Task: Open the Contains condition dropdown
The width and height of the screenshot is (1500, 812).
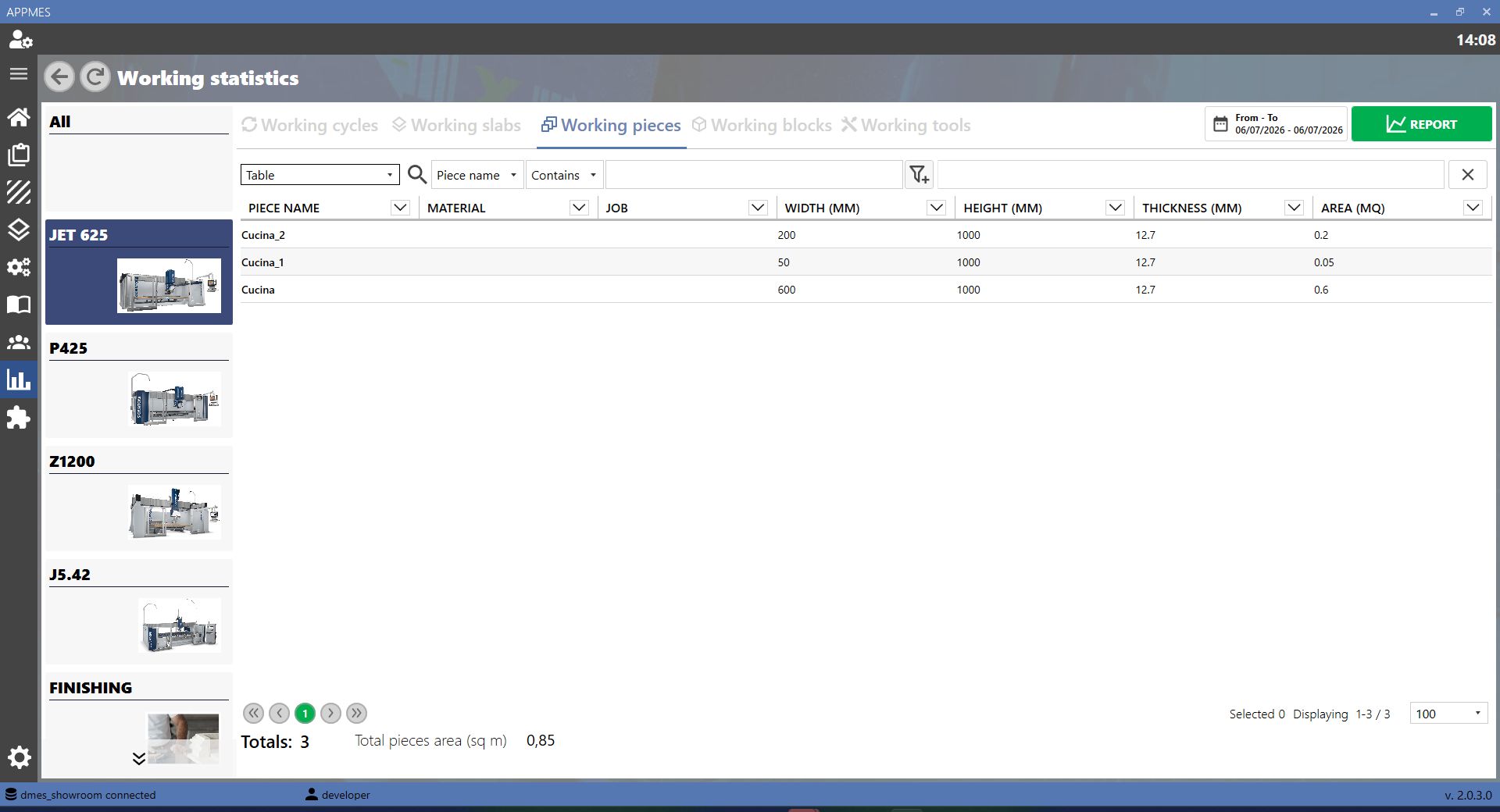Action: [564, 175]
